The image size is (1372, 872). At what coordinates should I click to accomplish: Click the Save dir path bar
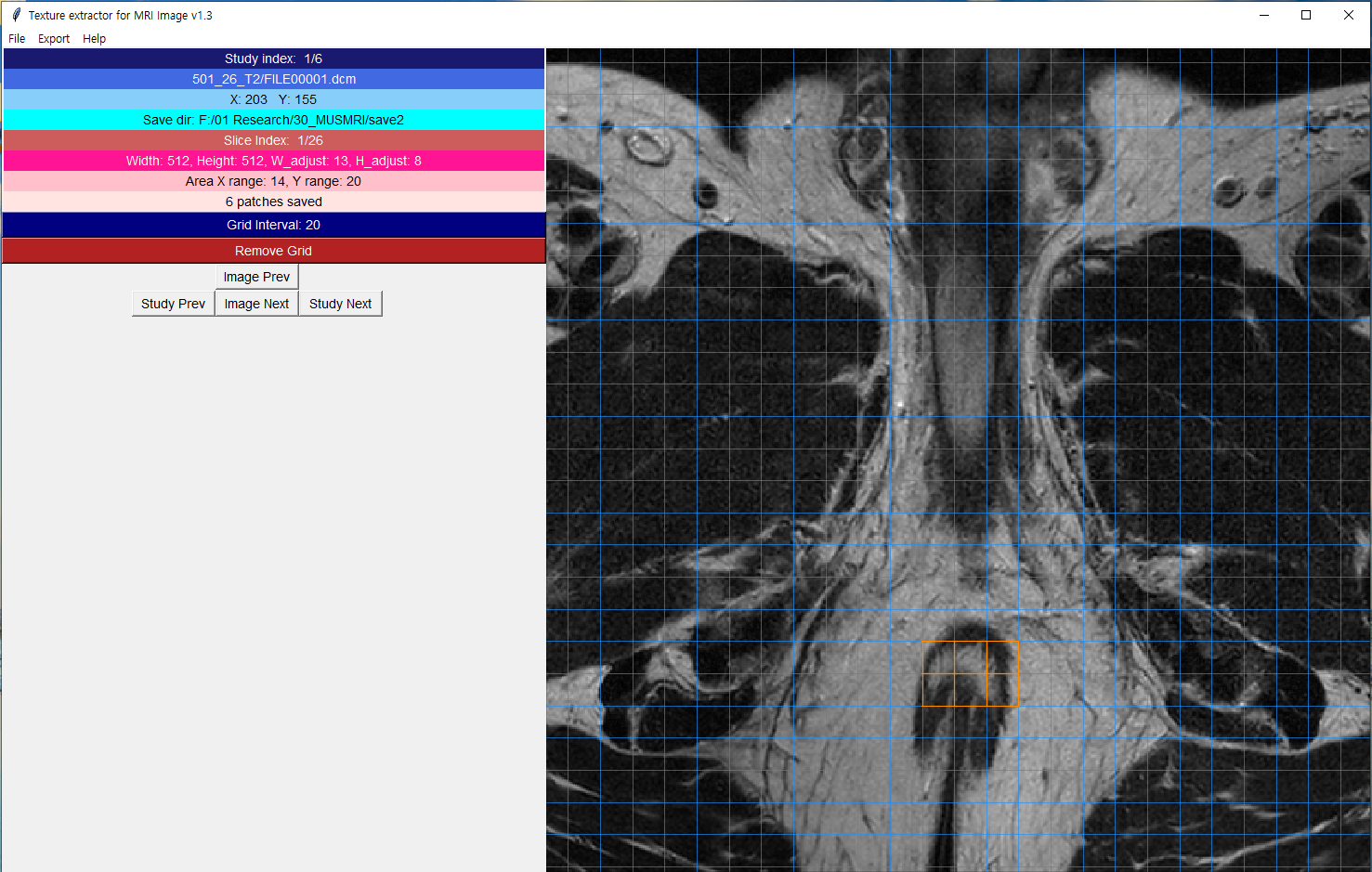click(273, 119)
